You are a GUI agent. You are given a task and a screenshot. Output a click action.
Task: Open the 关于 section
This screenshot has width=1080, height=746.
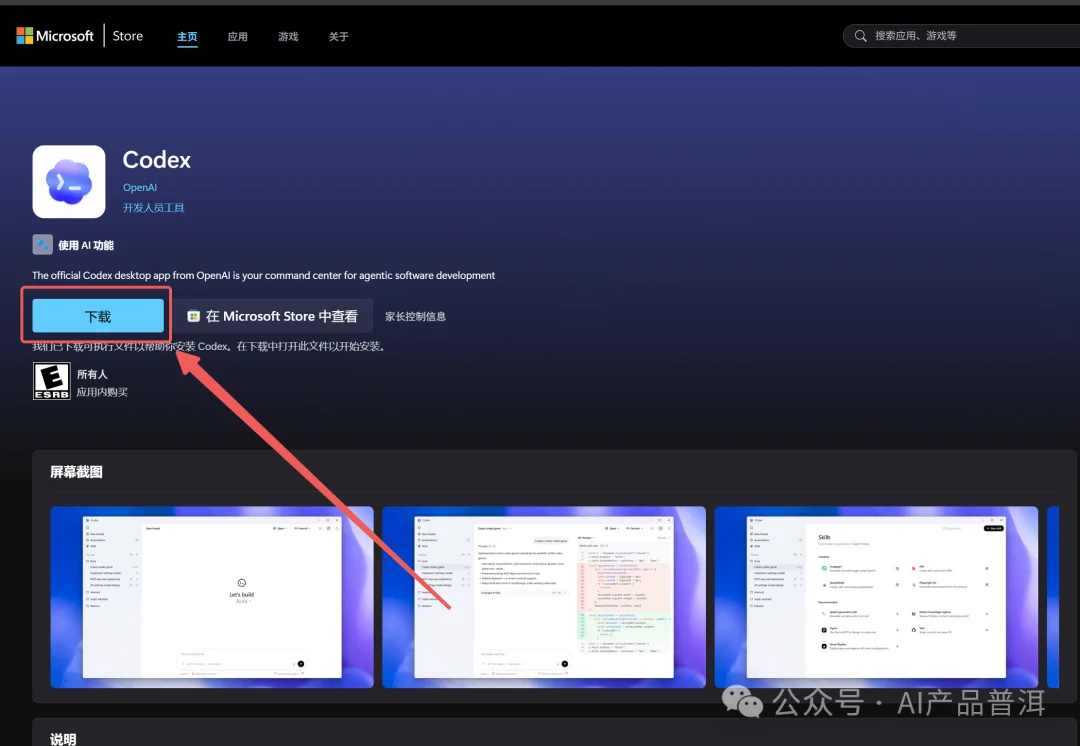pos(338,35)
